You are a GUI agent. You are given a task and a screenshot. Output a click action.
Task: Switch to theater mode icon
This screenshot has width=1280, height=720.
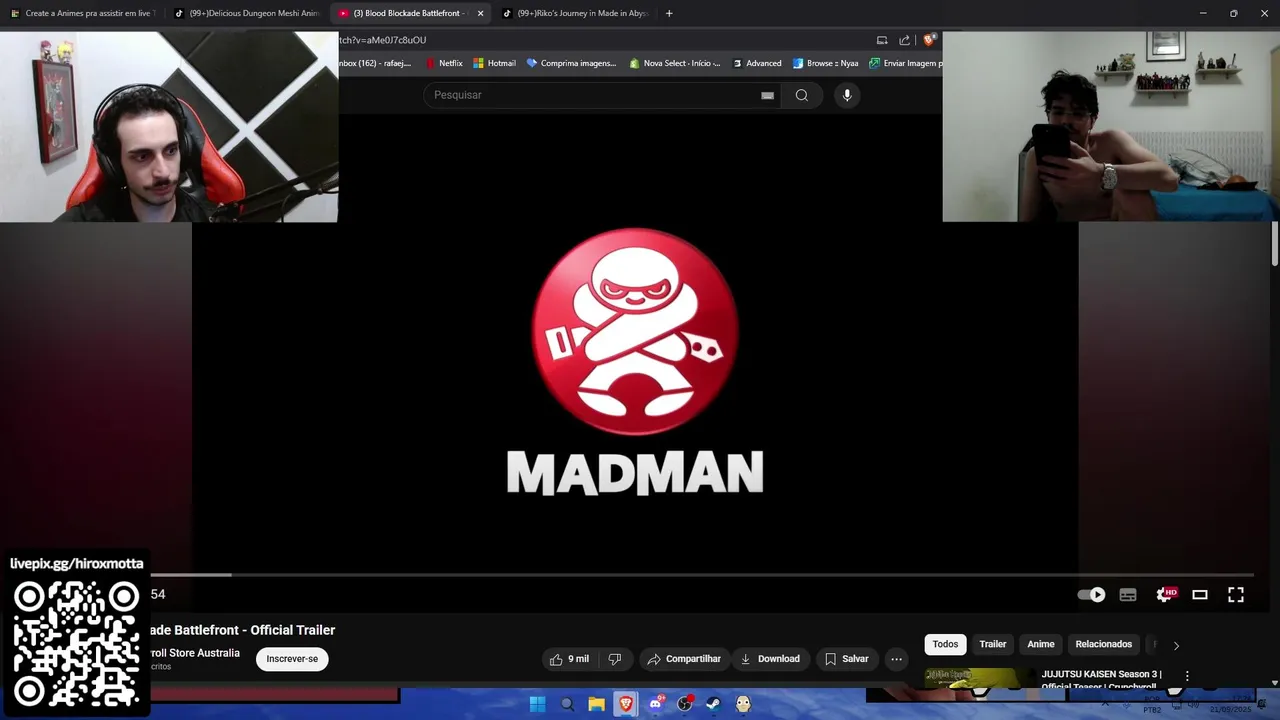(1200, 594)
